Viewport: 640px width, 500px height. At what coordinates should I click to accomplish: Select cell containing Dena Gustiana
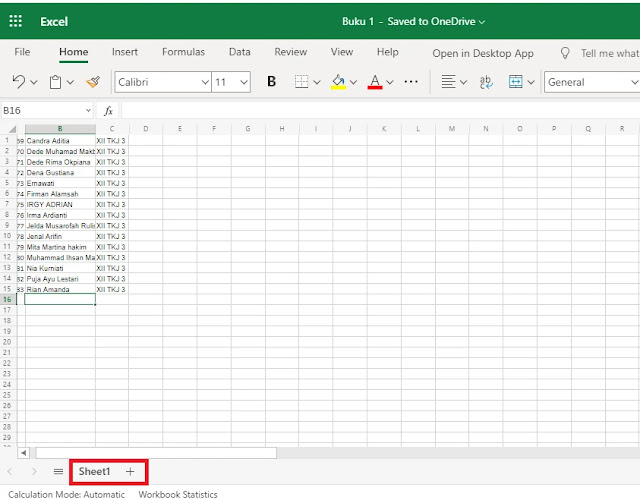click(x=60, y=173)
